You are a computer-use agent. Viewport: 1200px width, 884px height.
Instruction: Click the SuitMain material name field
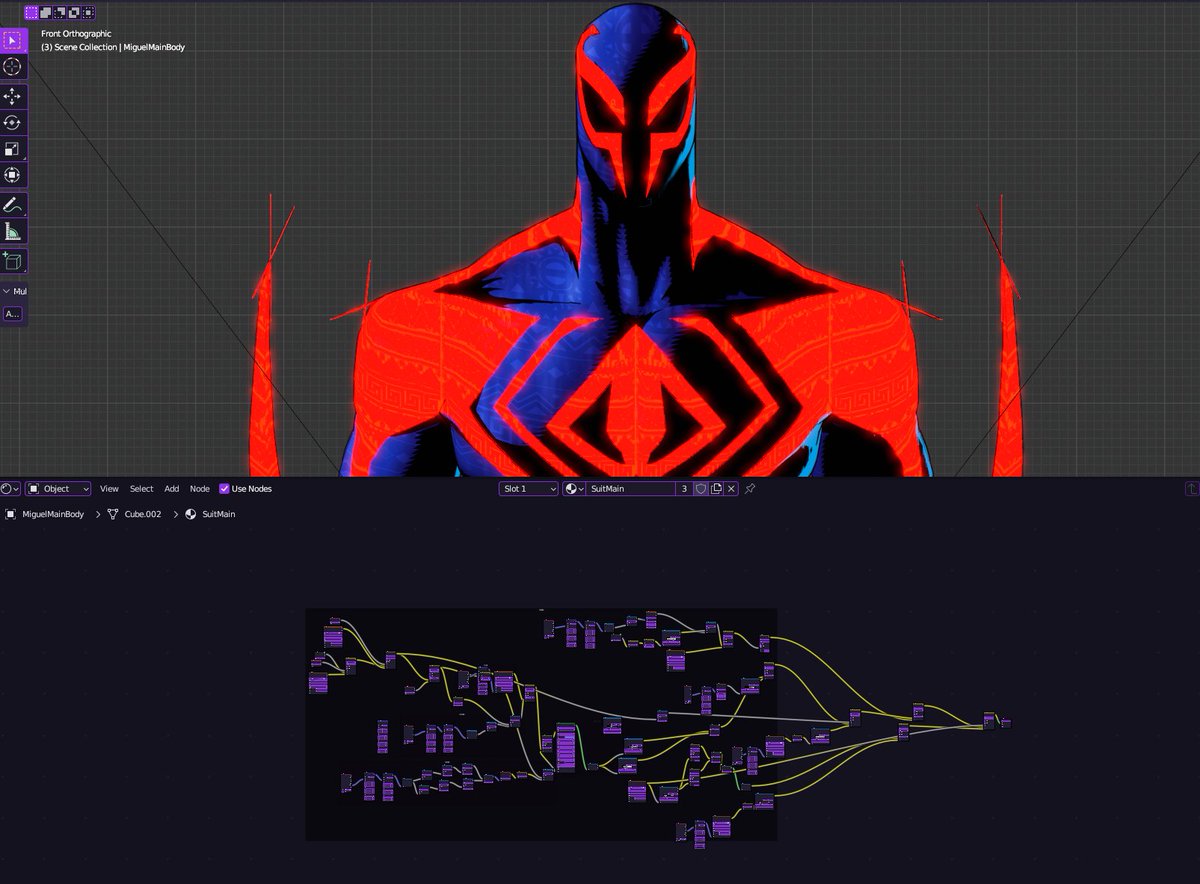point(632,489)
